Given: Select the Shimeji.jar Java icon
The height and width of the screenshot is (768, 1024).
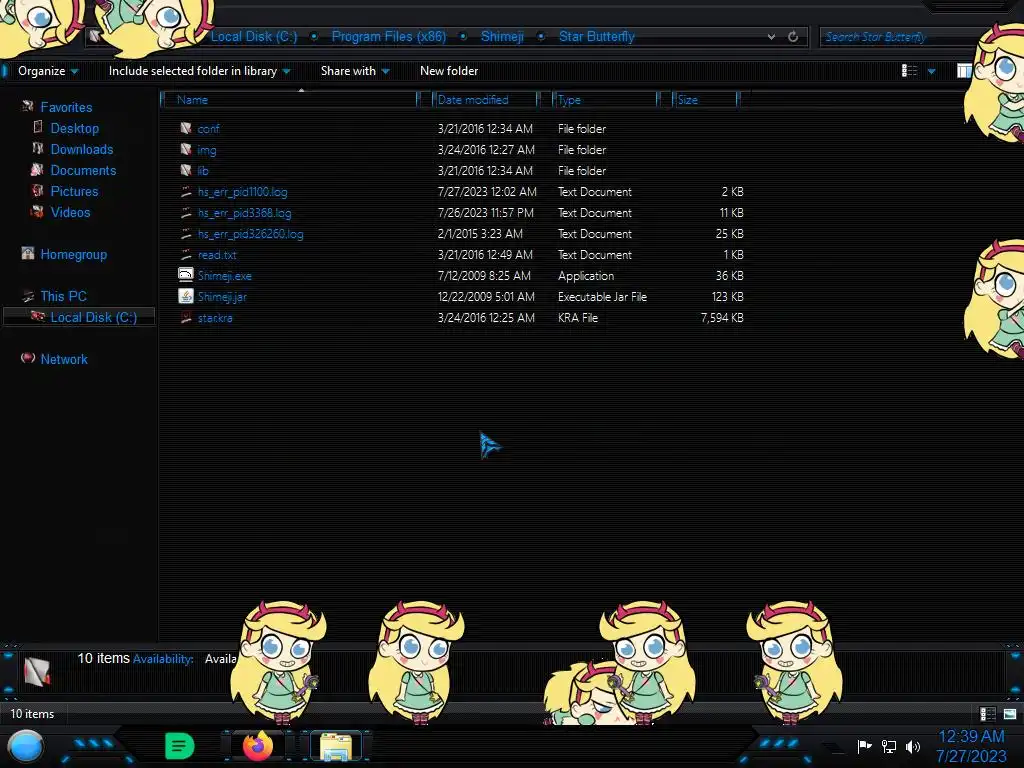Looking at the screenshot, I should pos(186,296).
